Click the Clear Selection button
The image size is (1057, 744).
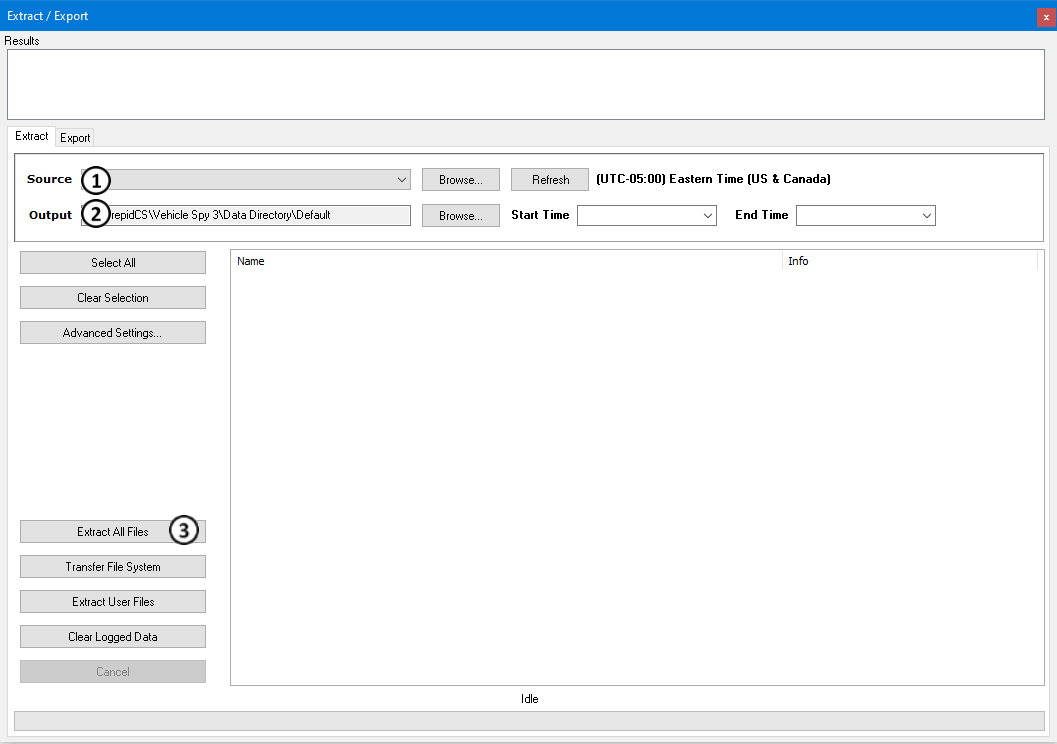(113, 298)
